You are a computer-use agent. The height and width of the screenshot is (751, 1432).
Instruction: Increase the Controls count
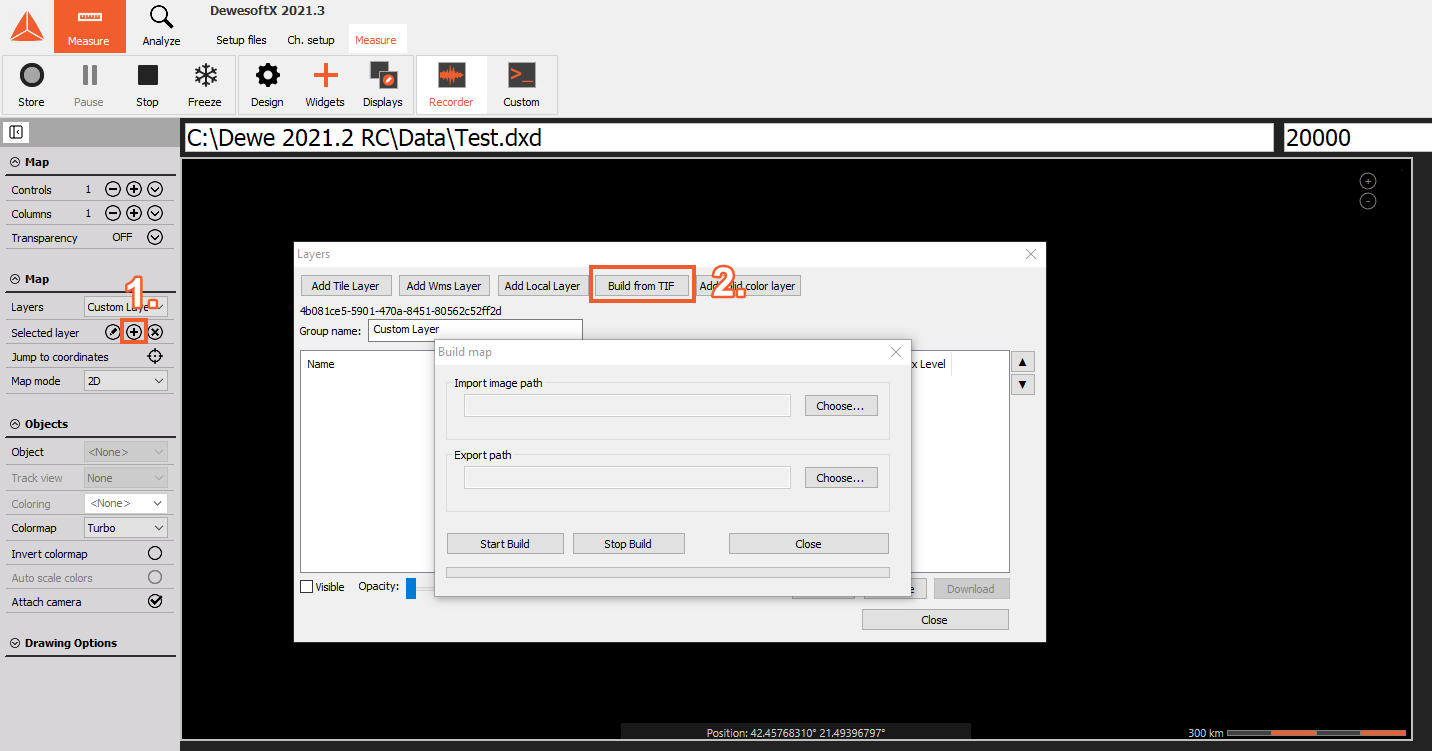[134, 189]
